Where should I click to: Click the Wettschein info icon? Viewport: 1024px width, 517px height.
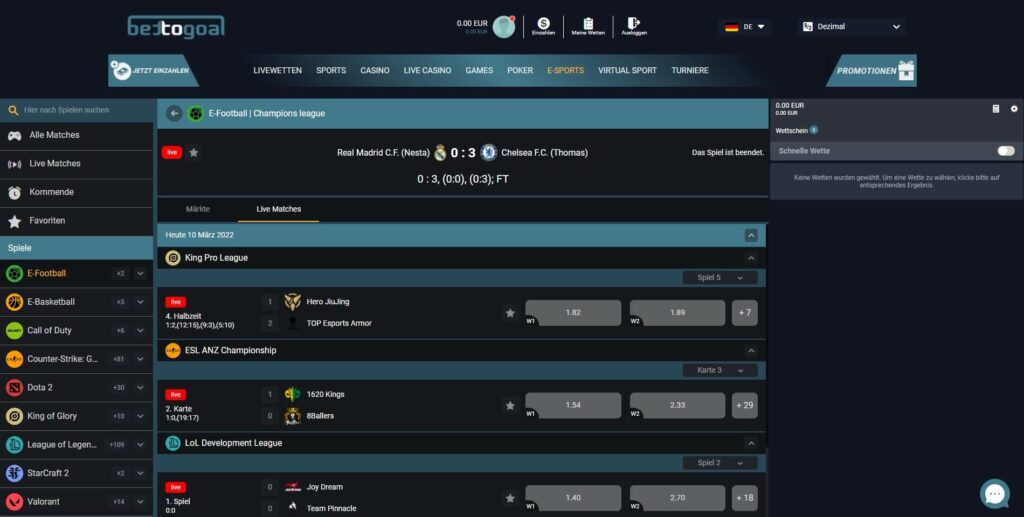pos(814,131)
